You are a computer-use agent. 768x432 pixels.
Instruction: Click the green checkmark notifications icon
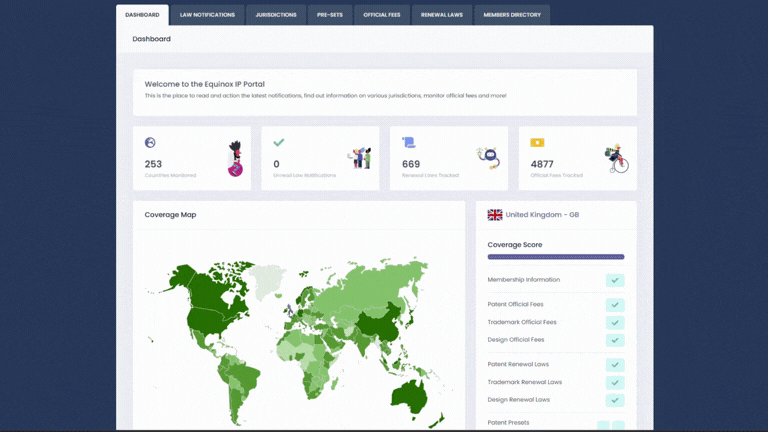279,143
